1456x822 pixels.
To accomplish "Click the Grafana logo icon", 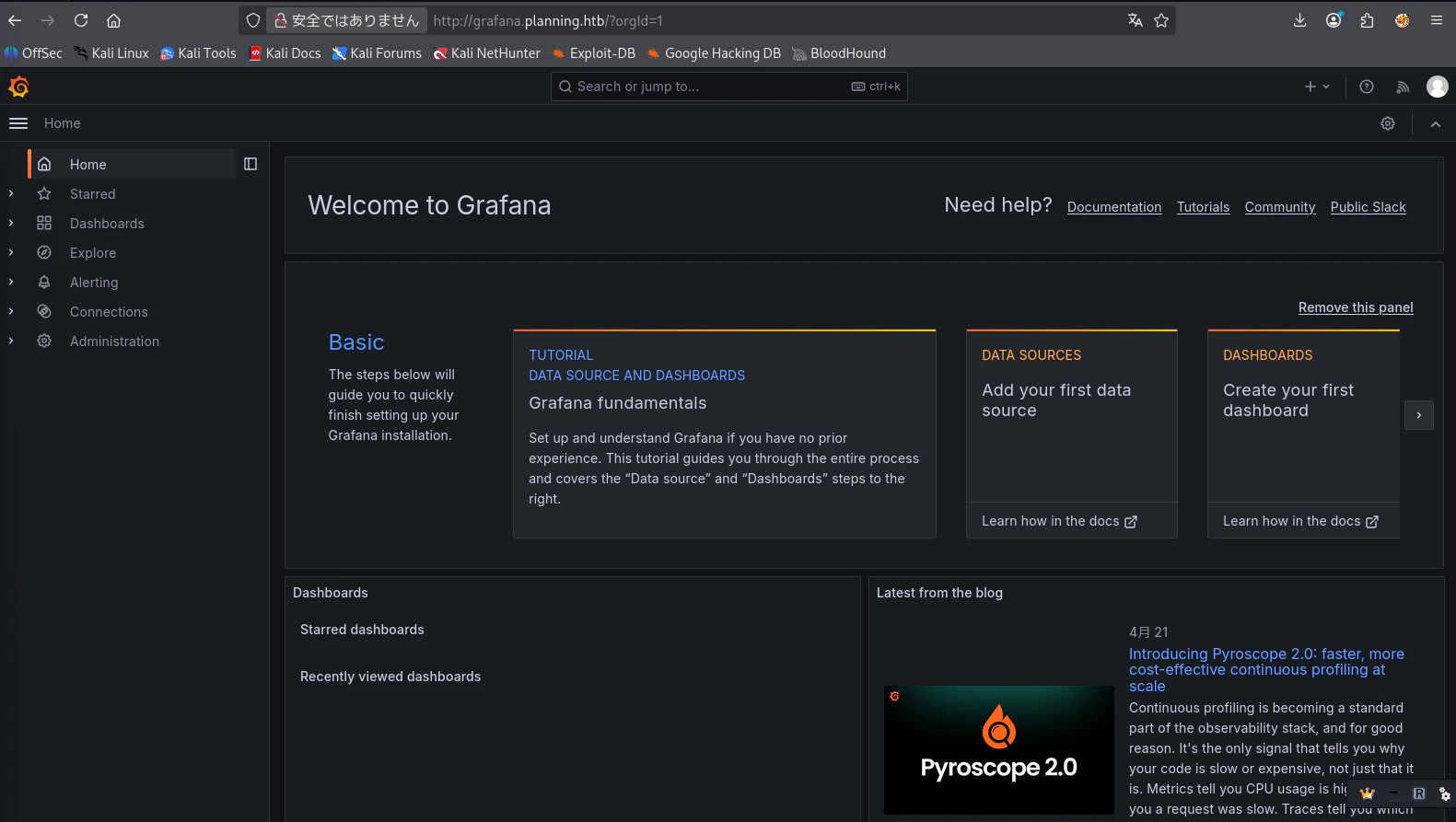I will coord(18,87).
